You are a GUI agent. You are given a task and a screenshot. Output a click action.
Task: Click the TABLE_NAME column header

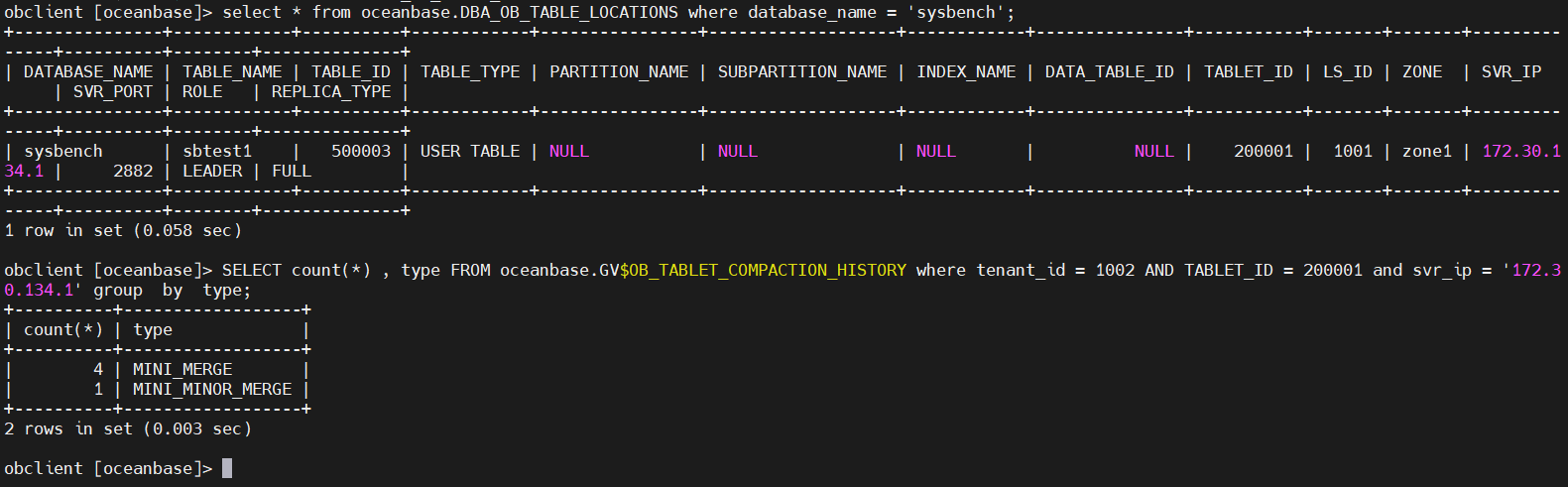[x=232, y=71]
